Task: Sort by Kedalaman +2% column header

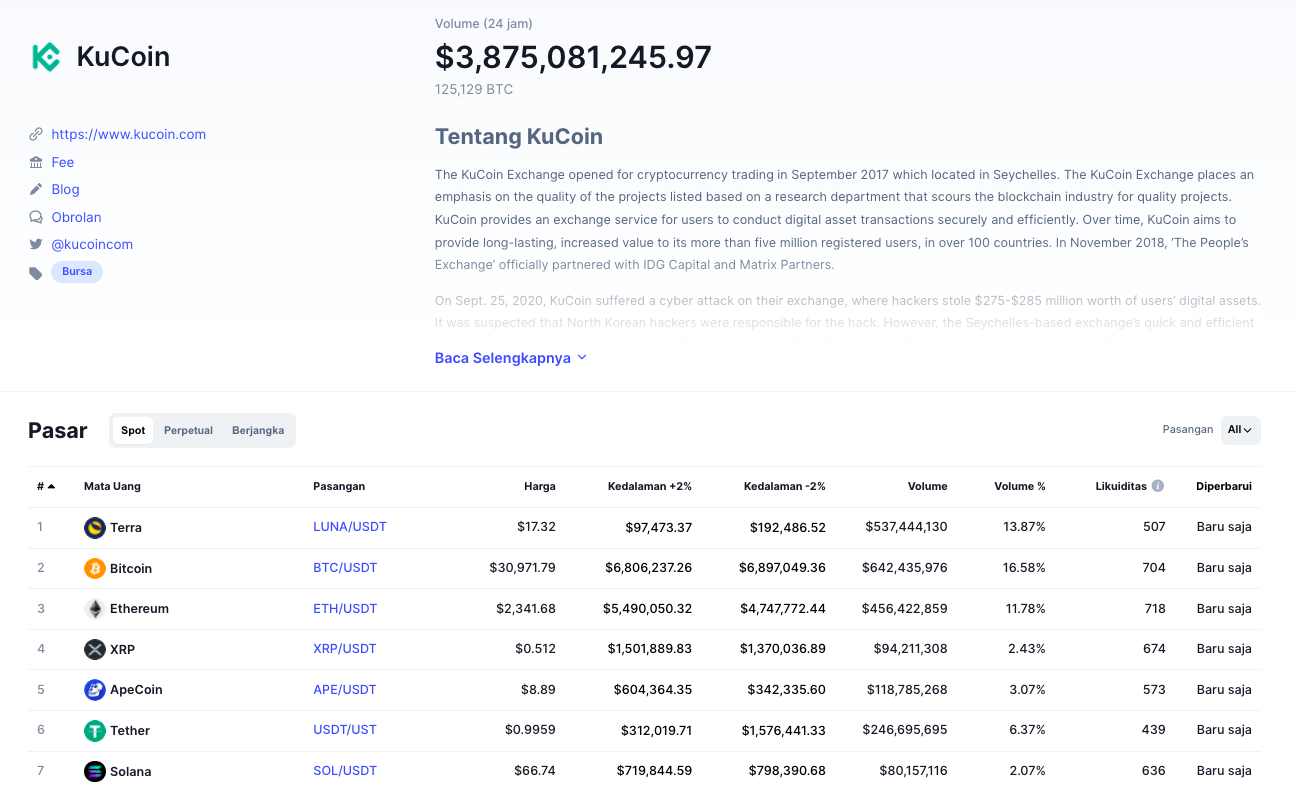Action: pyautogui.click(x=650, y=486)
